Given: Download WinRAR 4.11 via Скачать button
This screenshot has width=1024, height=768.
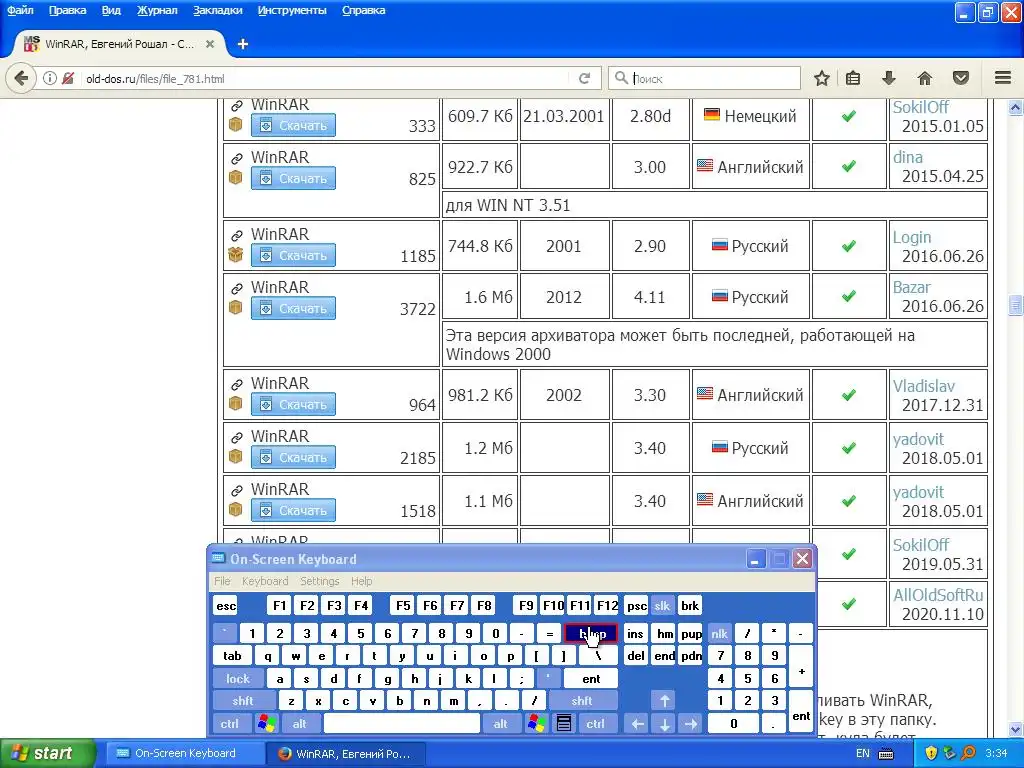Looking at the screenshot, I should (x=293, y=308).
